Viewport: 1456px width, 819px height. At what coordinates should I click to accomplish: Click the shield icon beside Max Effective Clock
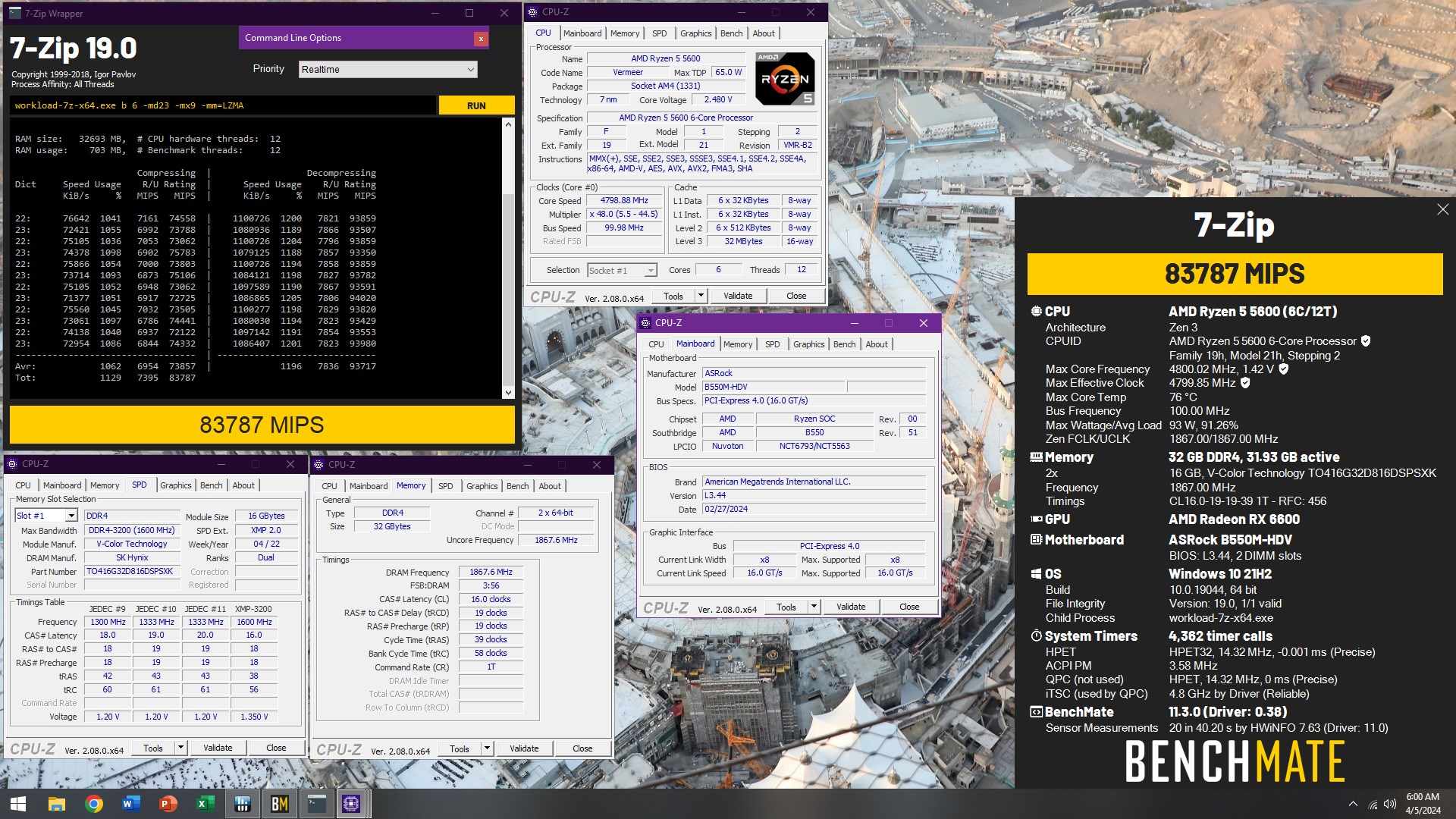(1245, 383)
